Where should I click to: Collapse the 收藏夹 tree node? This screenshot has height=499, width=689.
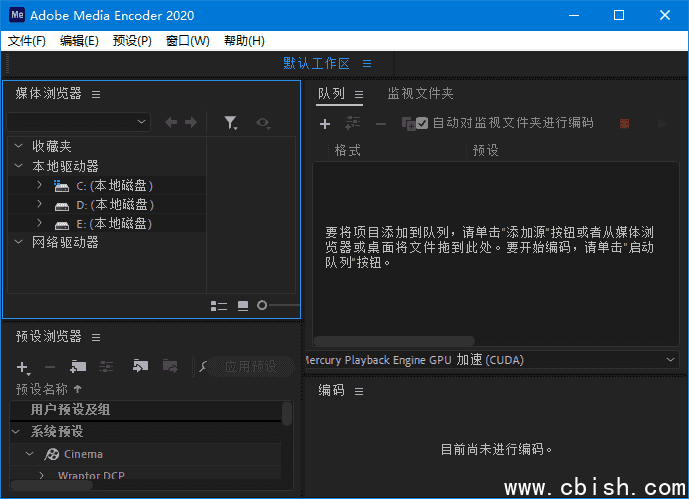pos(18,145)
